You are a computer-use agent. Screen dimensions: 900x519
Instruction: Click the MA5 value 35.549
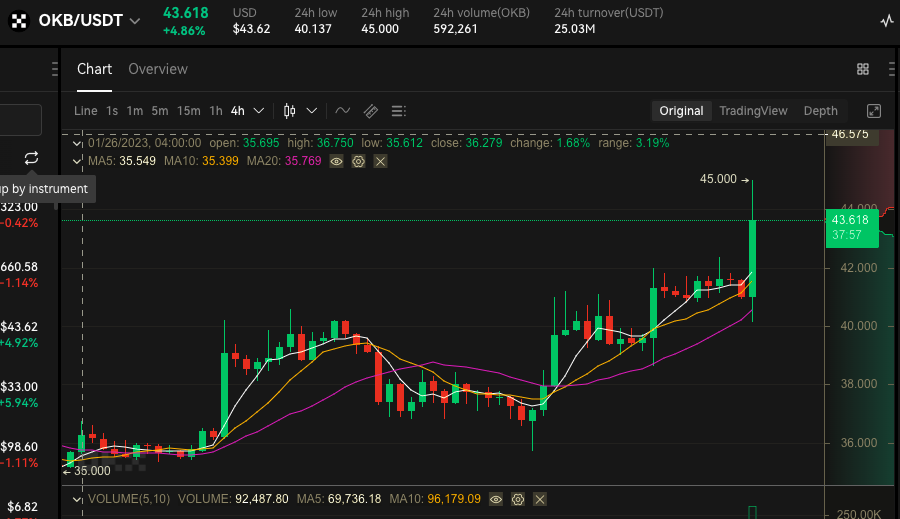137,161
